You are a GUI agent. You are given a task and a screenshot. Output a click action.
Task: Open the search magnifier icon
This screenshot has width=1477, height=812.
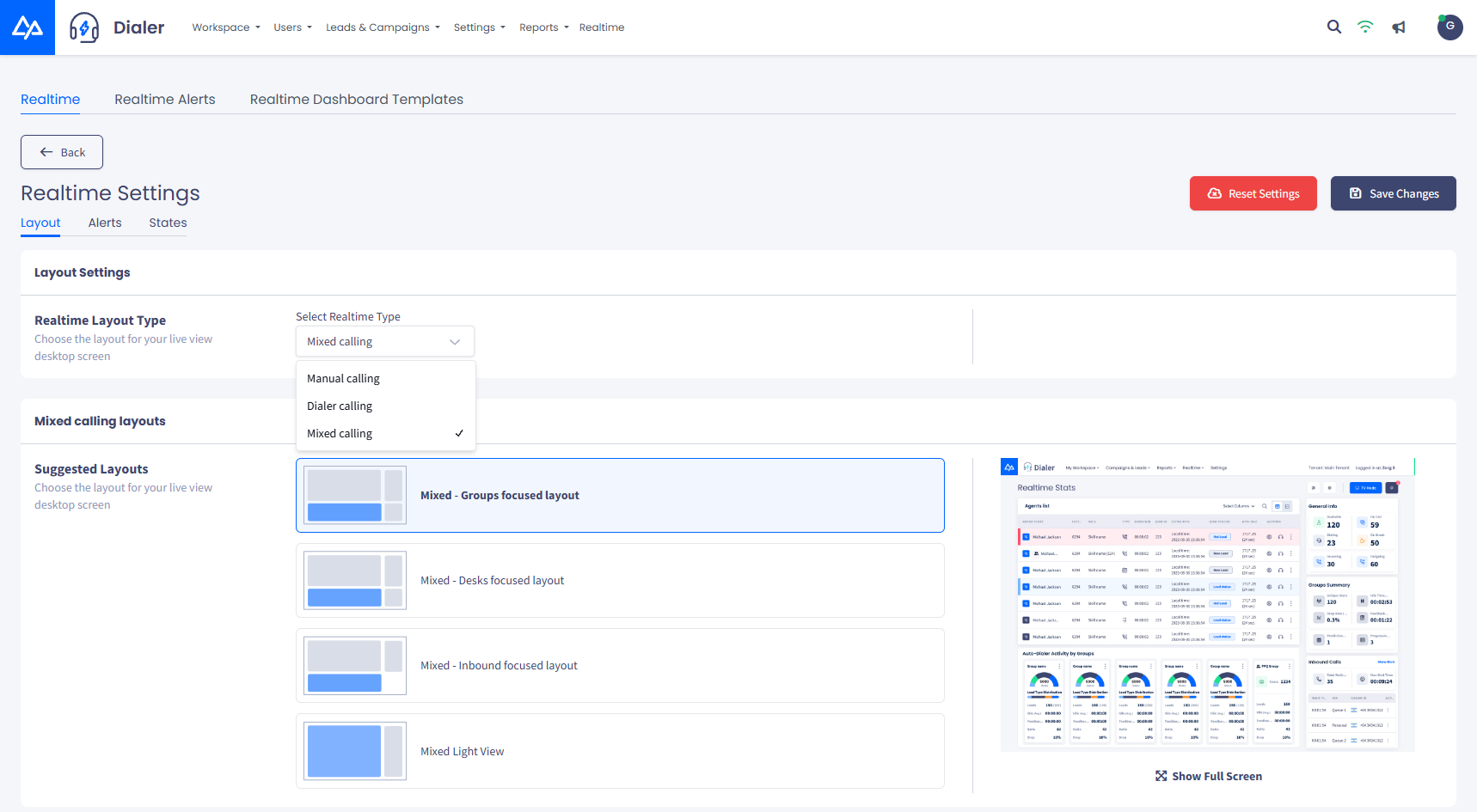coord(1333,27)
